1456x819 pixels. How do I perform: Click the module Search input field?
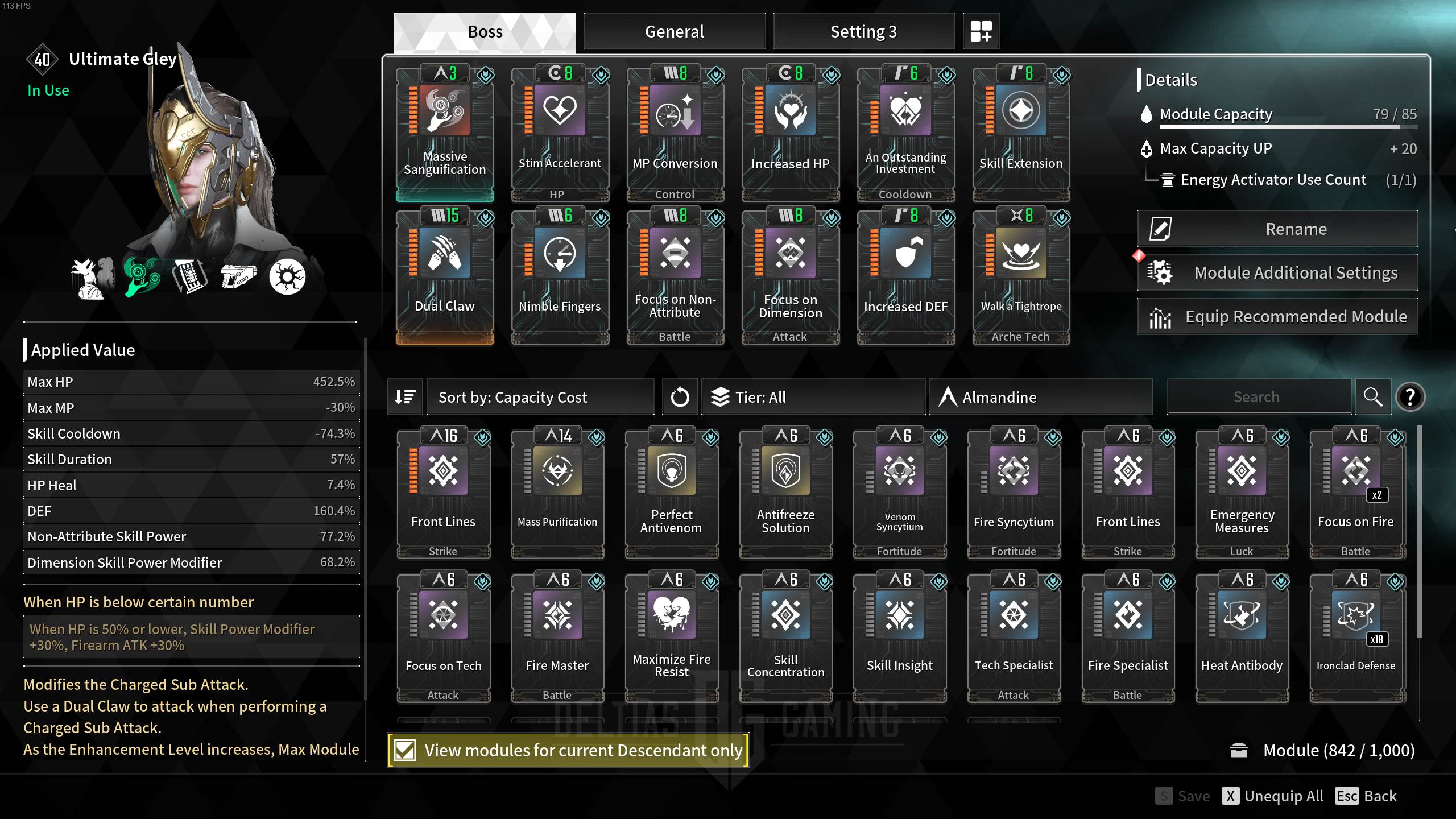pos(1259,397)
